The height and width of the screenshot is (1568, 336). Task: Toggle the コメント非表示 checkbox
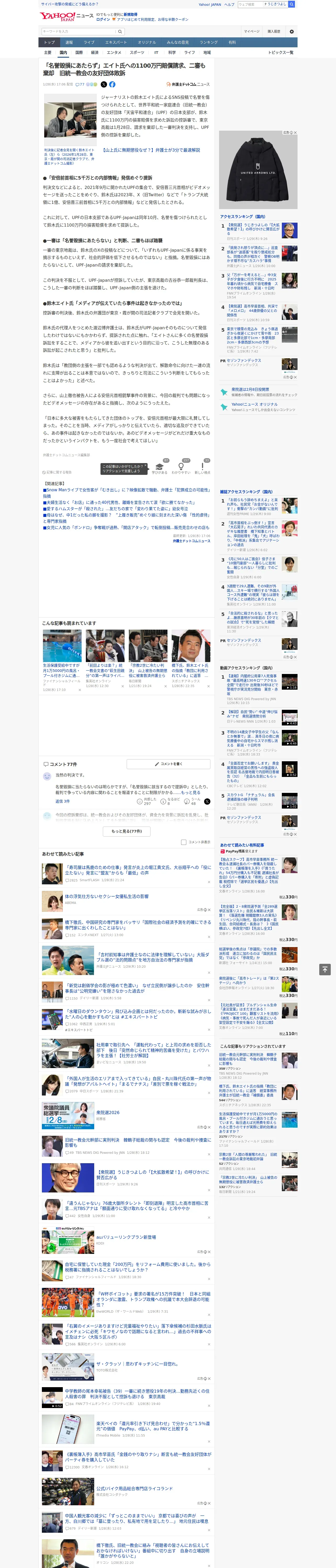pos(183,843)
